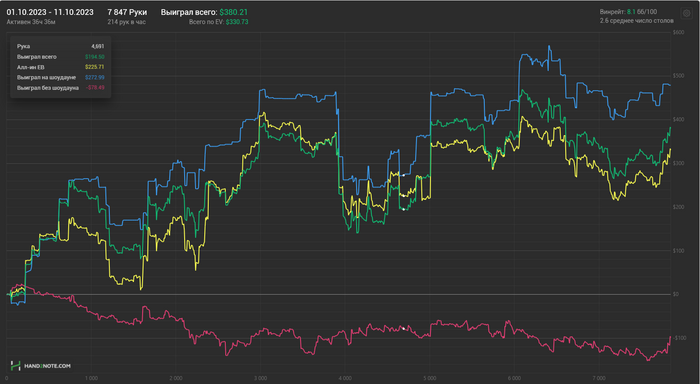Click the yellow $225.71 value in tooltip

[95, 67]
